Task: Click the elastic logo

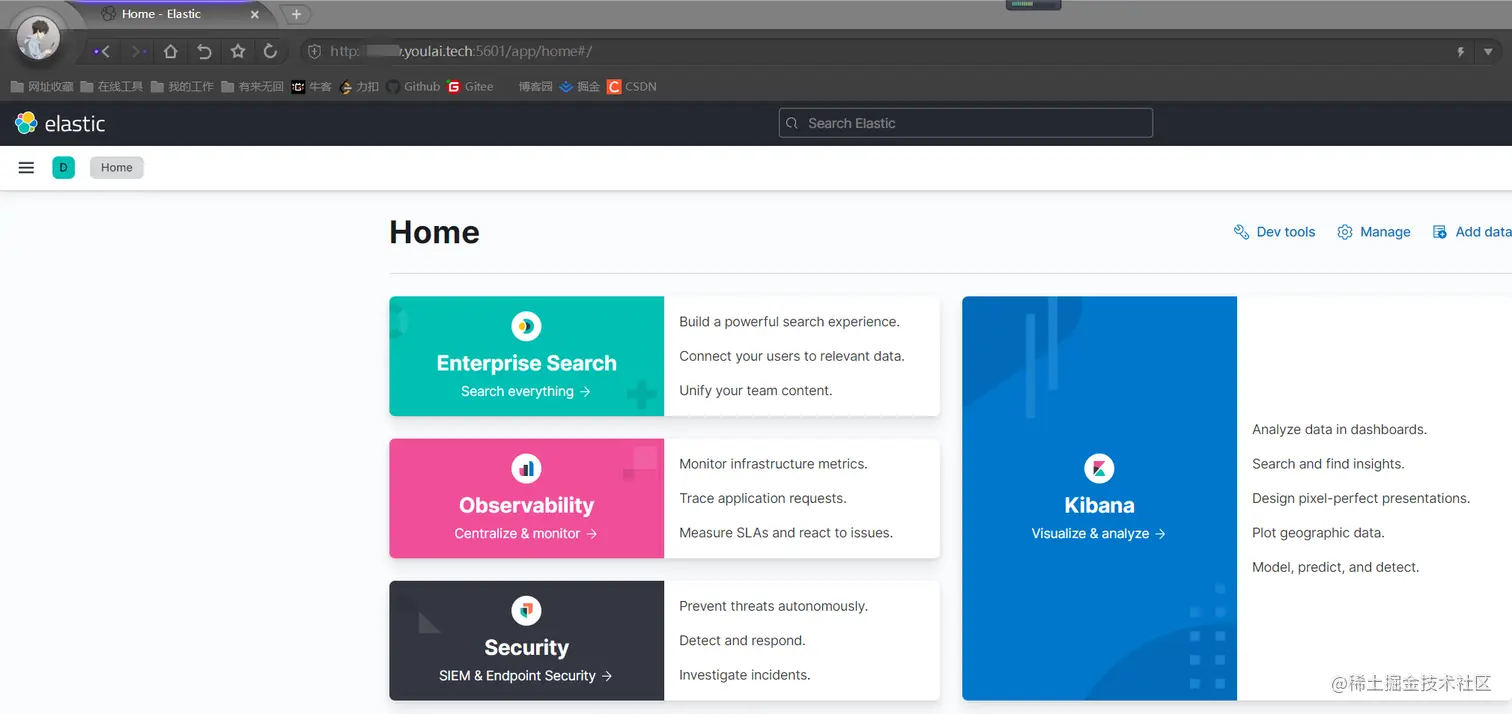Action: tap(60, 123)
